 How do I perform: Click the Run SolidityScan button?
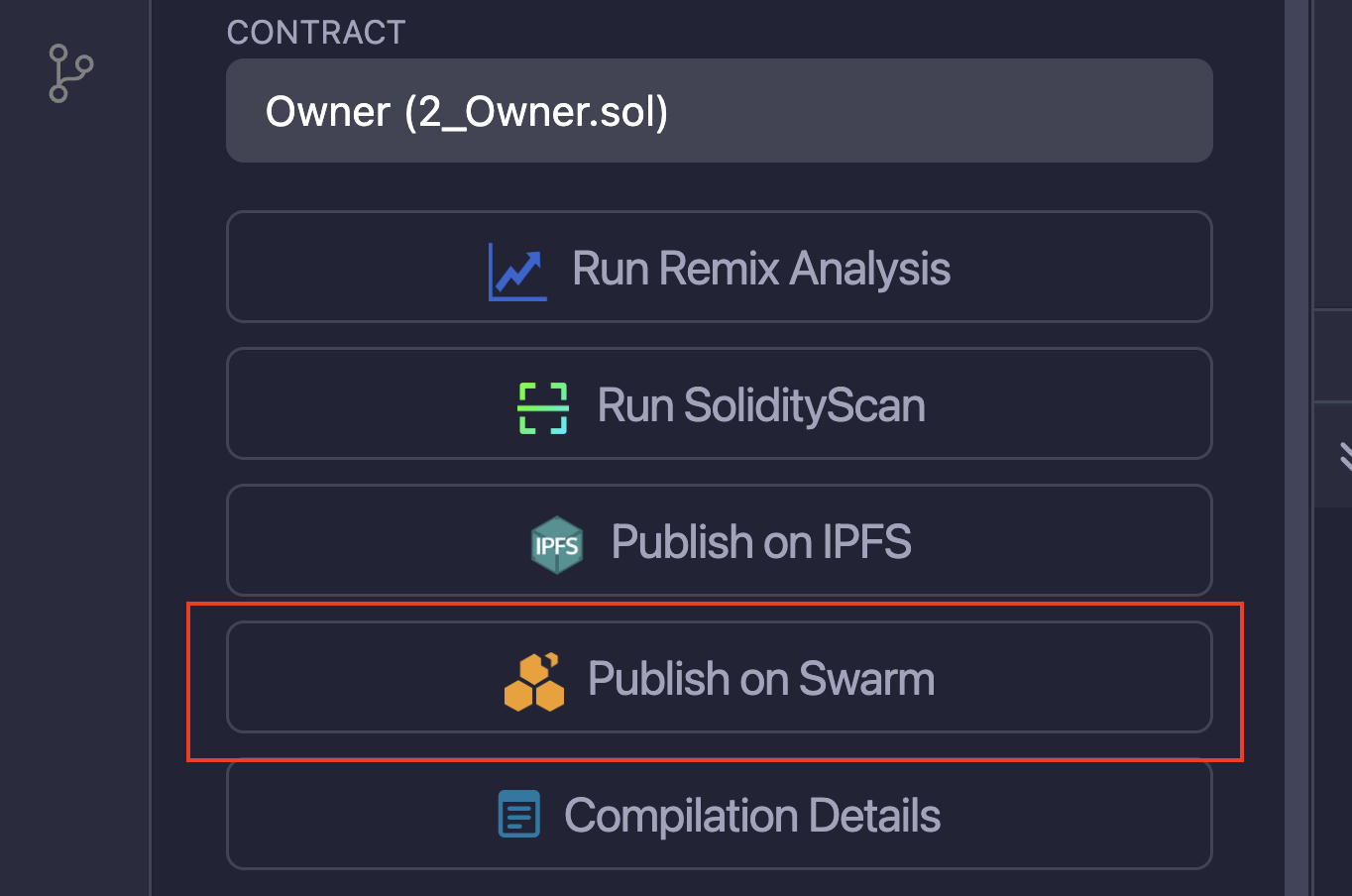pyautogui.click(x=720, y=403)
